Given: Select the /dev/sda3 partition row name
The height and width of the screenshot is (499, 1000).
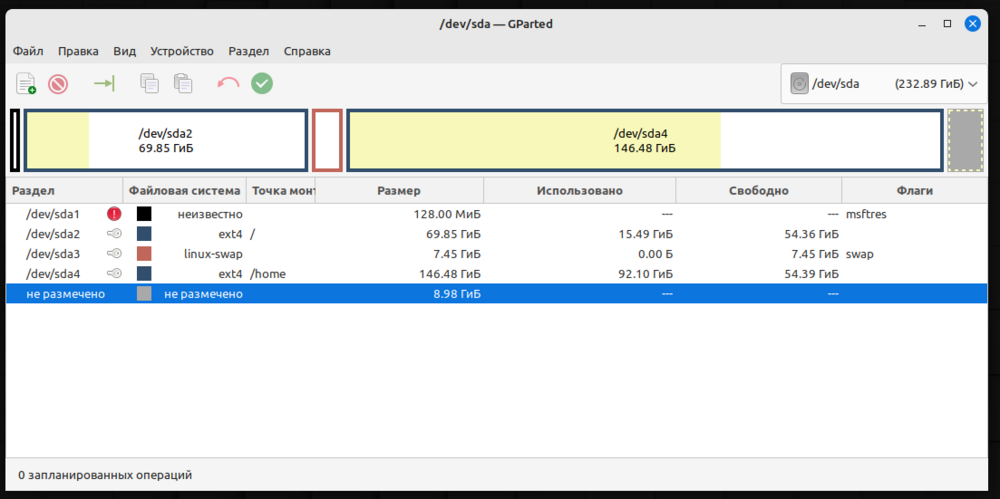Looking at the screenshot, I should tap(53, 254).
